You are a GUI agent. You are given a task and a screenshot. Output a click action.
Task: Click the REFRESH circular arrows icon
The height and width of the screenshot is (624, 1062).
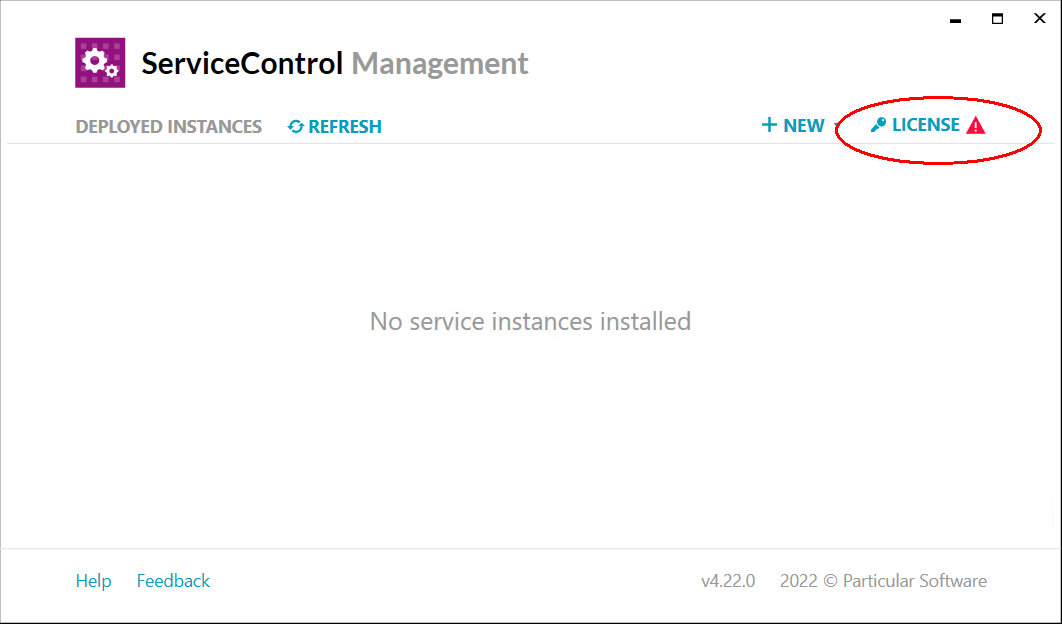(295, 127)
